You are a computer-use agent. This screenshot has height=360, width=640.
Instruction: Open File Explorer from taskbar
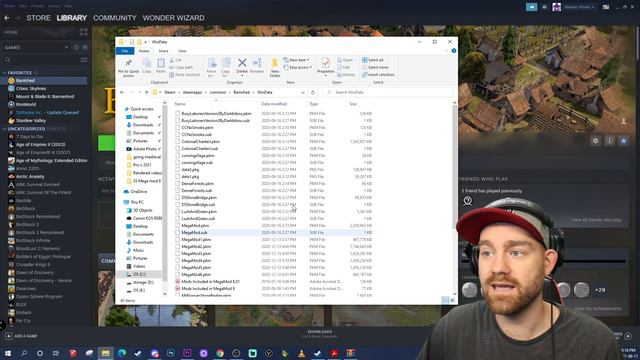[x=105, y=353]
